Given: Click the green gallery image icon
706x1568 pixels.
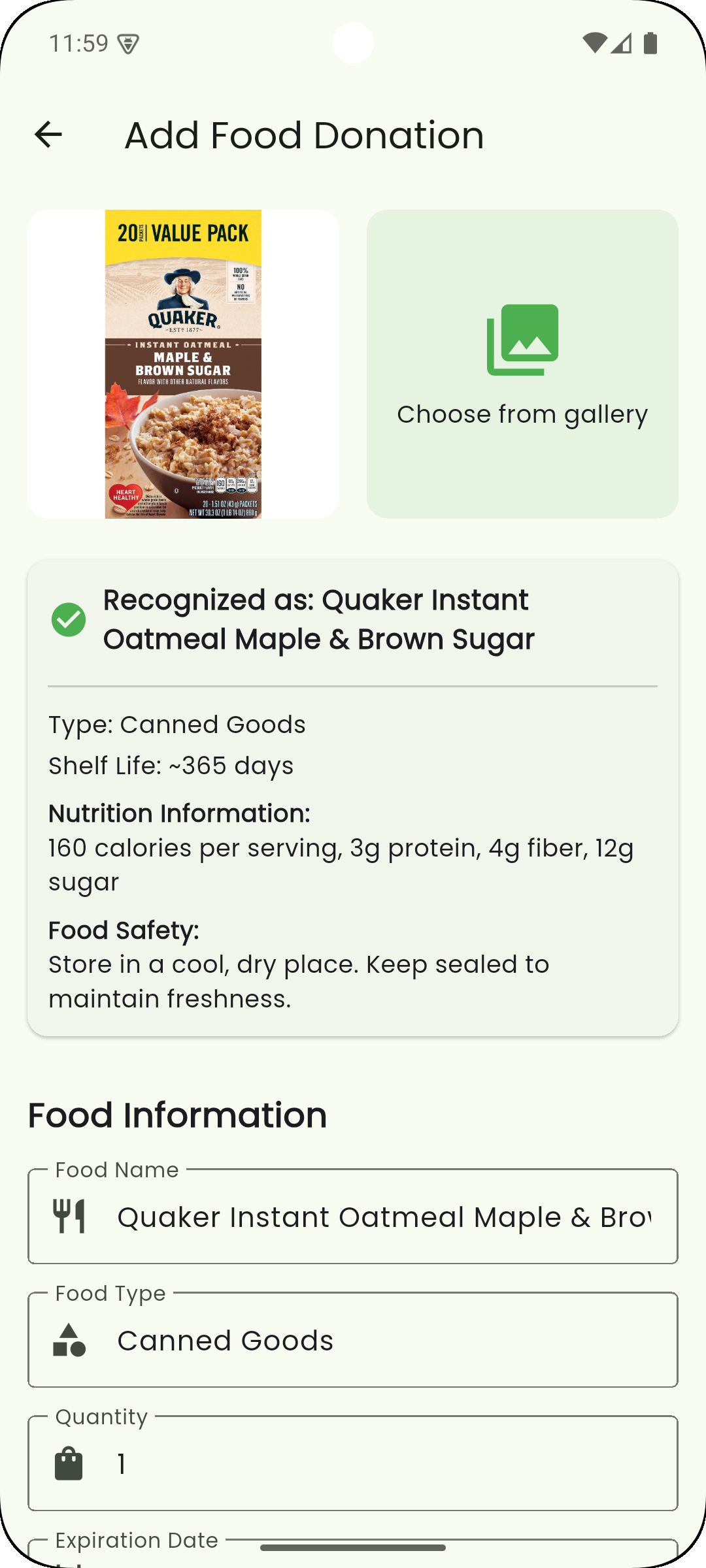Looking at the screenshot, I should point(522,340).
